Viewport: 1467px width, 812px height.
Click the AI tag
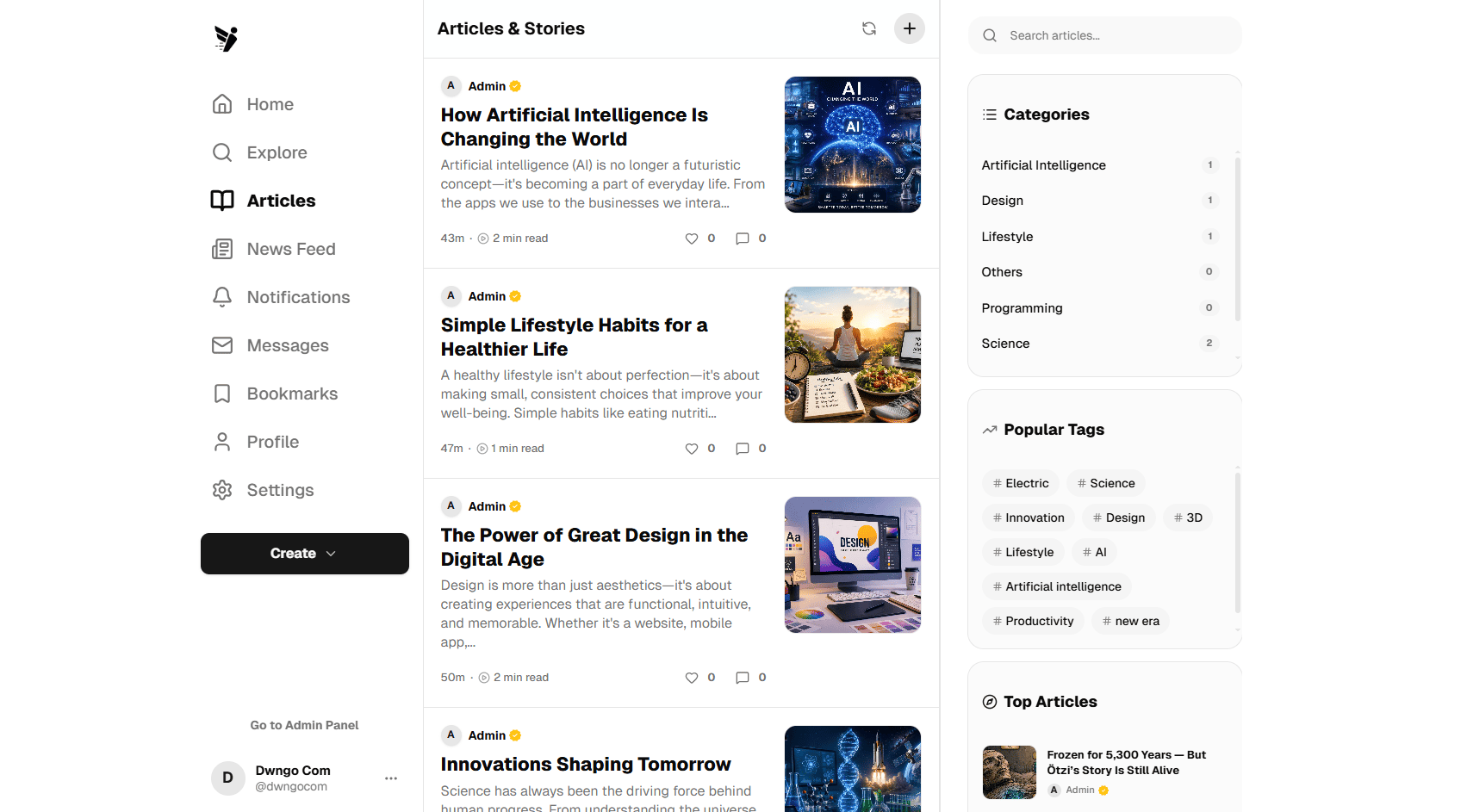[x=1094, y=552]
